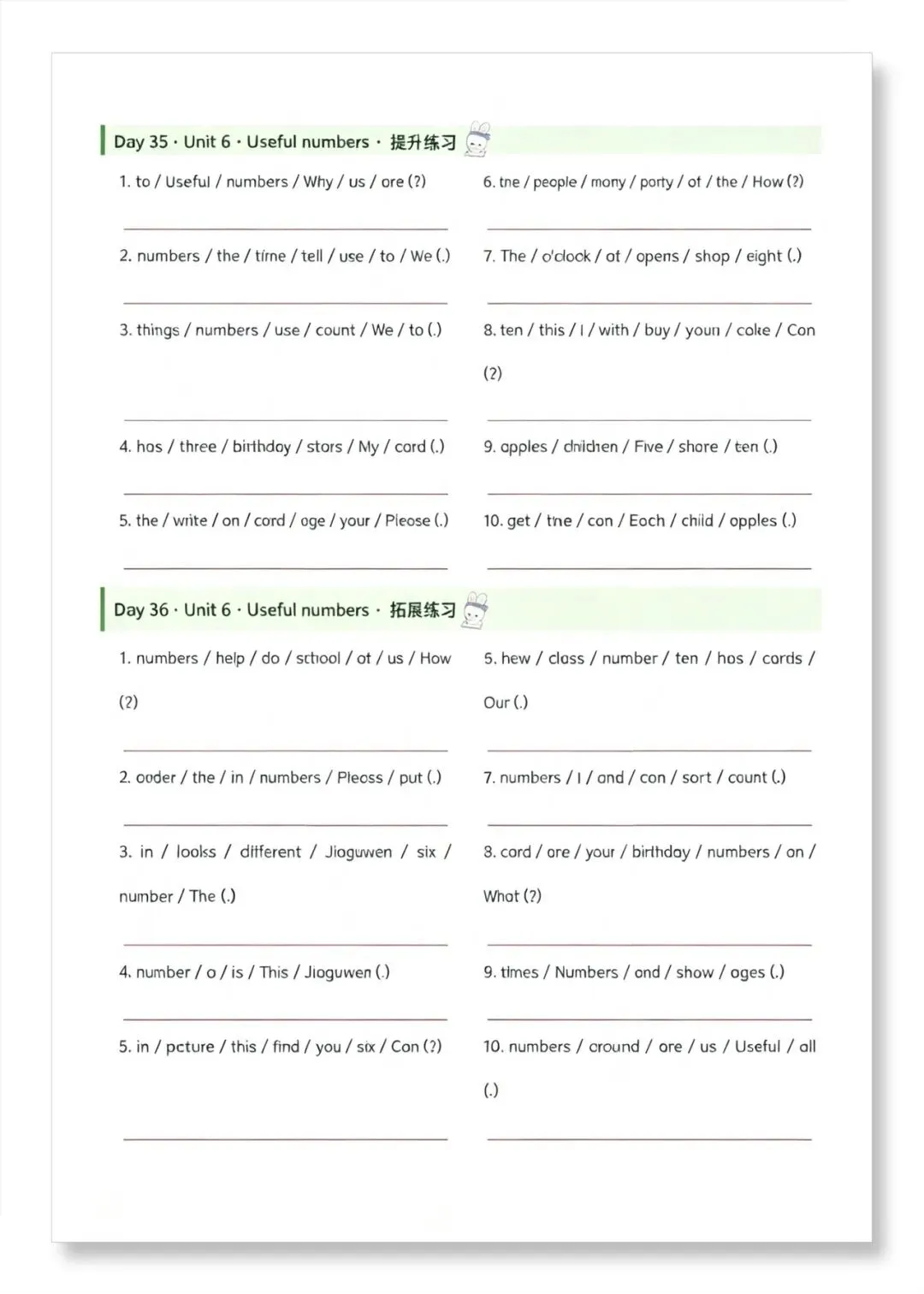Click answer line under Day 35 question 1
This screenshot has width=924, height=1294.
point(286,229)
